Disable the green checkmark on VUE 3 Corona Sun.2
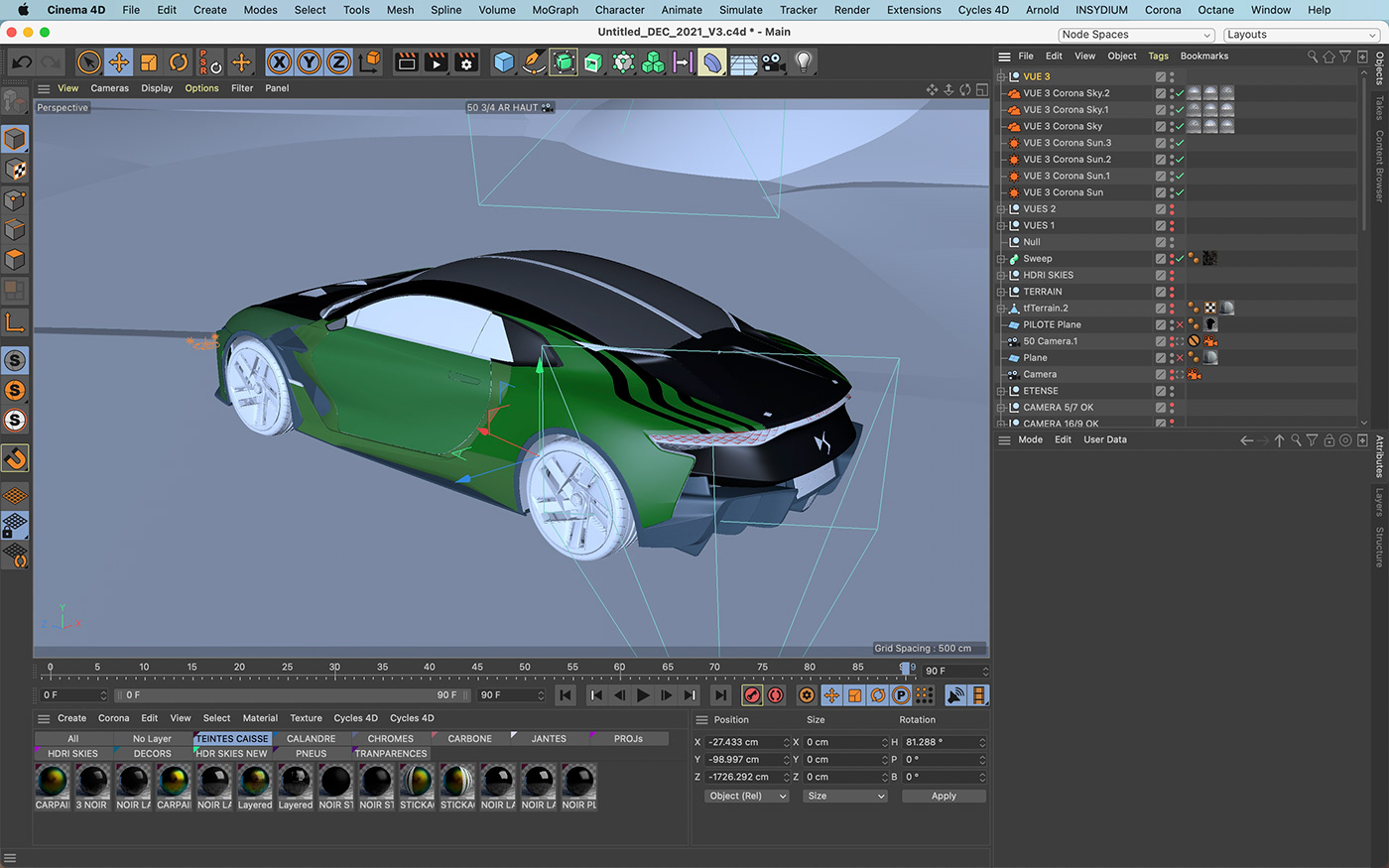Screen dimensions: 1389x868 pos(1178,159)
